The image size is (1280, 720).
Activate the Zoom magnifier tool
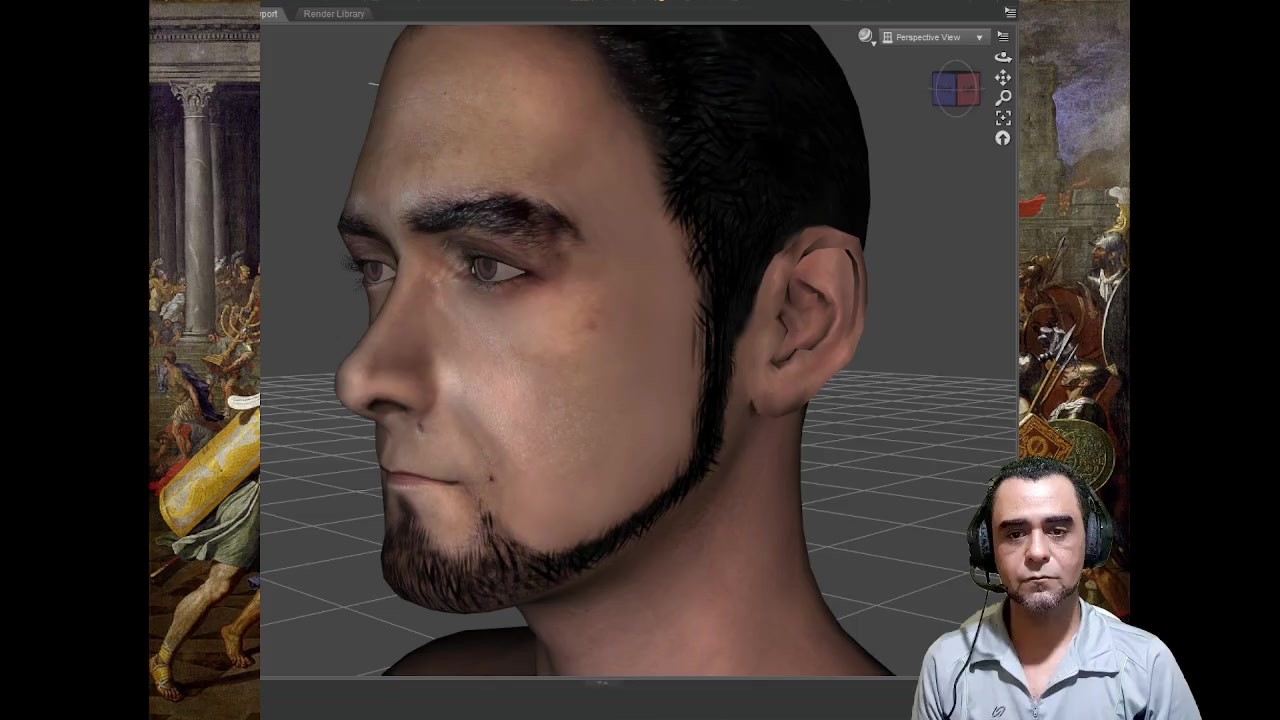[x=1003, y=97]
